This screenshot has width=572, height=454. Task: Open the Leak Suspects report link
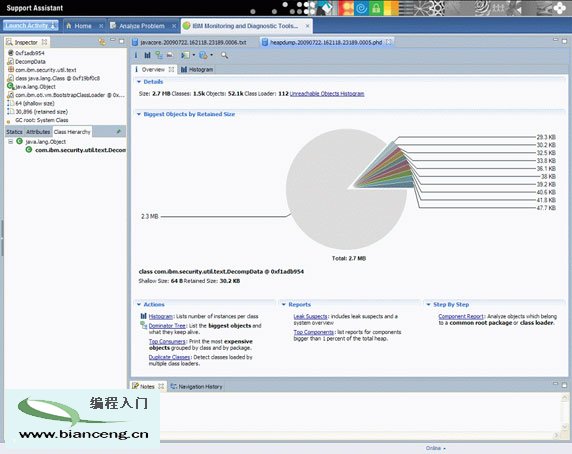tap(310, 316)
